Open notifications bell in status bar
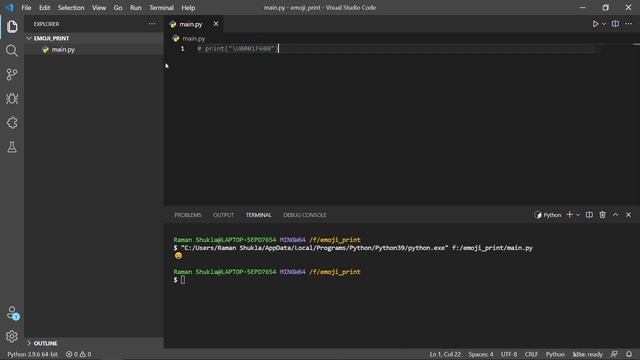 629,354
